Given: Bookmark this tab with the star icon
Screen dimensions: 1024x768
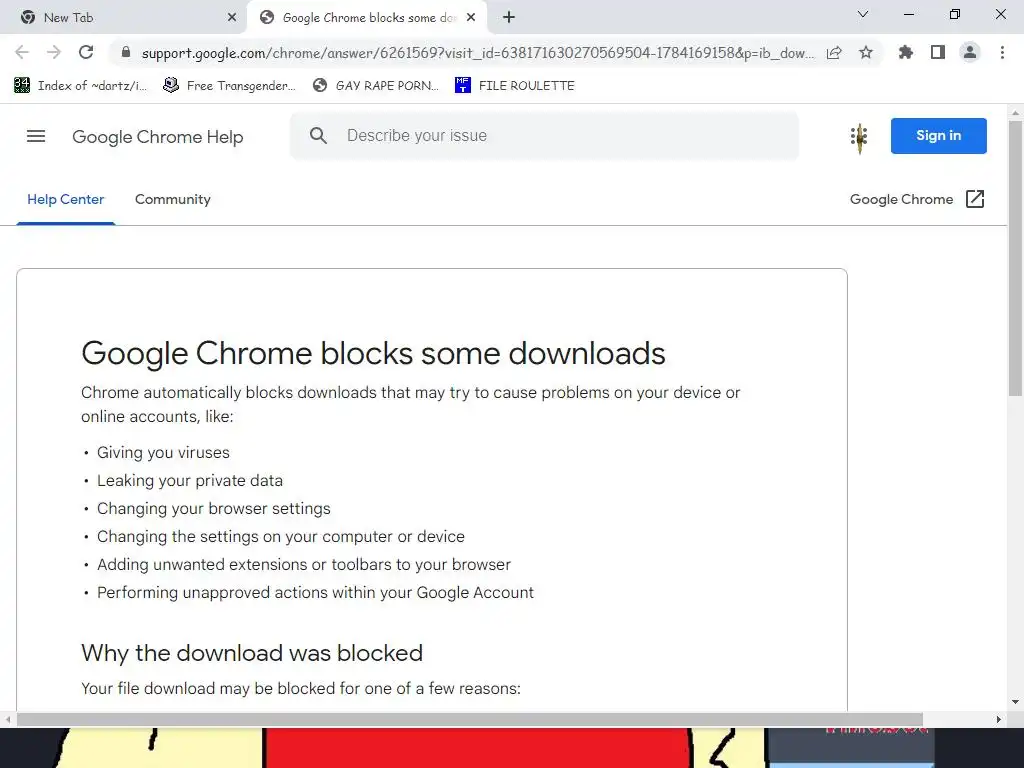Looking at the screenshot, I should [x=866, y=52].
